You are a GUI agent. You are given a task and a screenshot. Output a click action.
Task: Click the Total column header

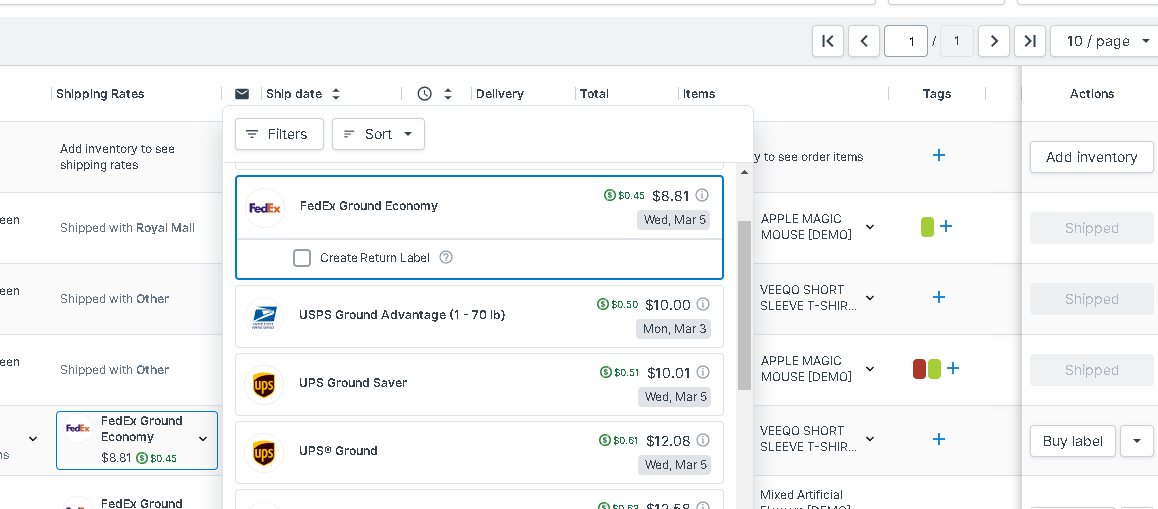coord(594,94)
